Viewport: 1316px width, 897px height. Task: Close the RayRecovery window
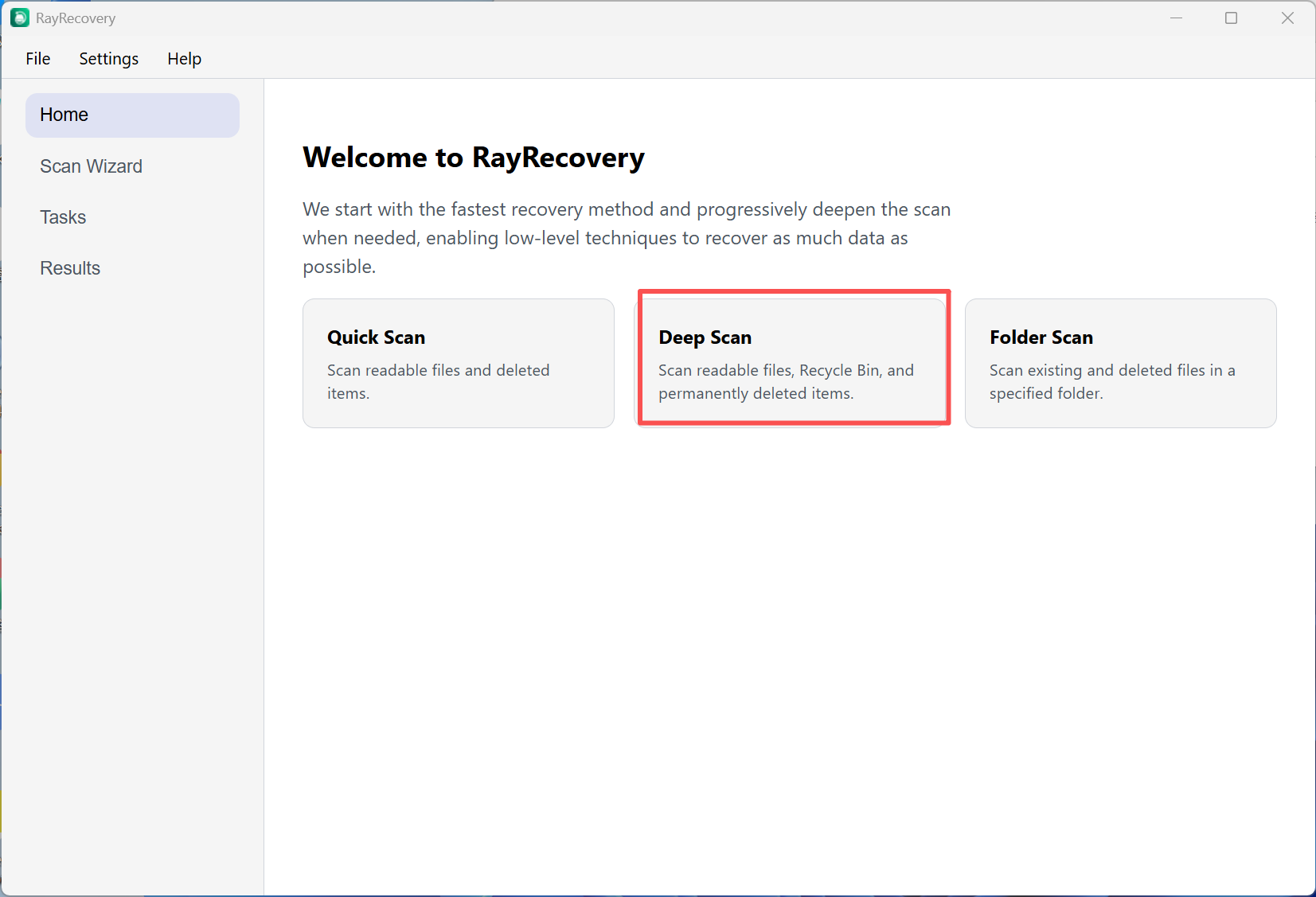(x=1287, y=18)
